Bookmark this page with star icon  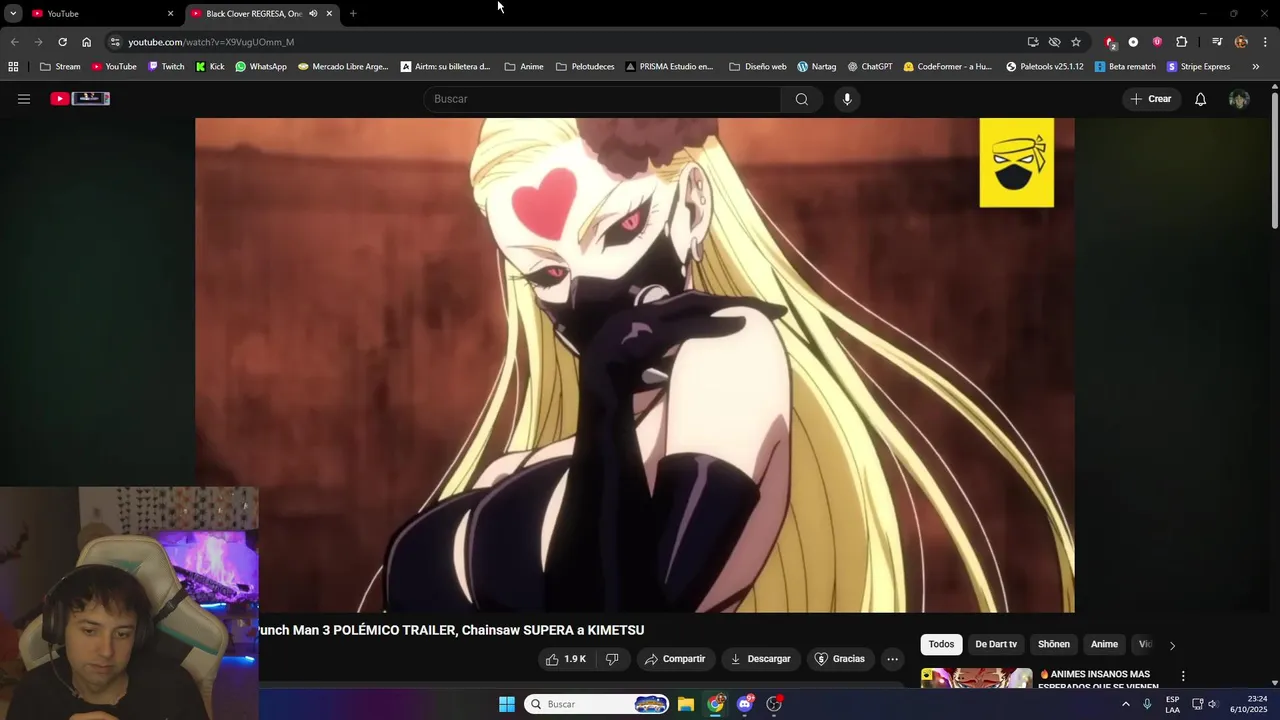pos(1076,42)
